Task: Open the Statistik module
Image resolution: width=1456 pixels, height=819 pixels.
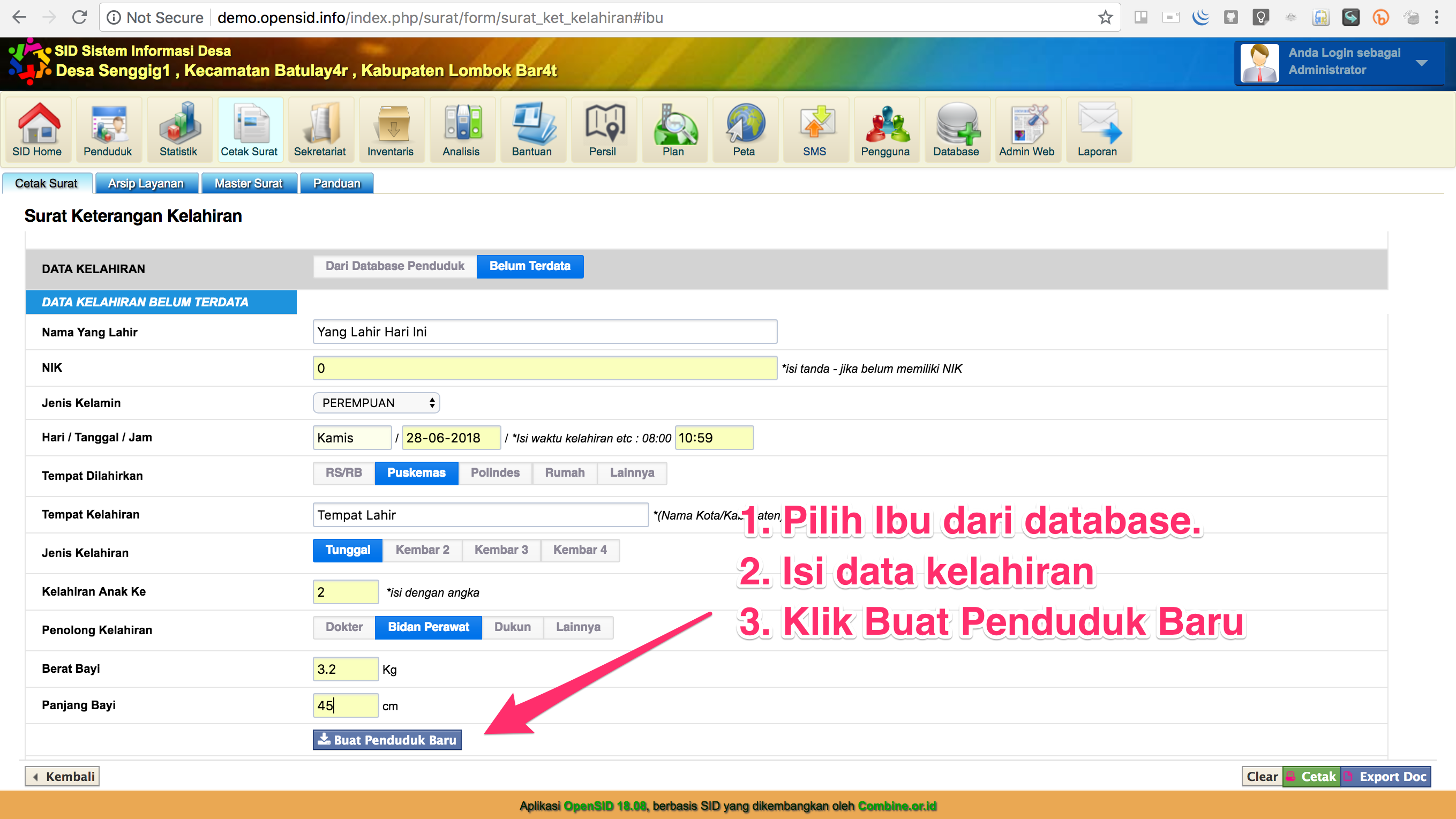Action: coord(178,129)
